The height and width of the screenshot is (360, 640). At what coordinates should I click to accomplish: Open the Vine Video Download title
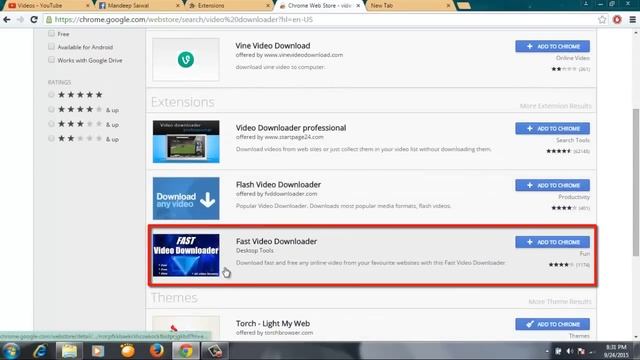(273, 46)
